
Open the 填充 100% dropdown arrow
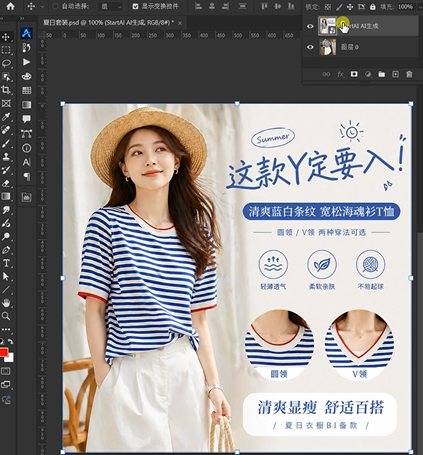[419, 7]
